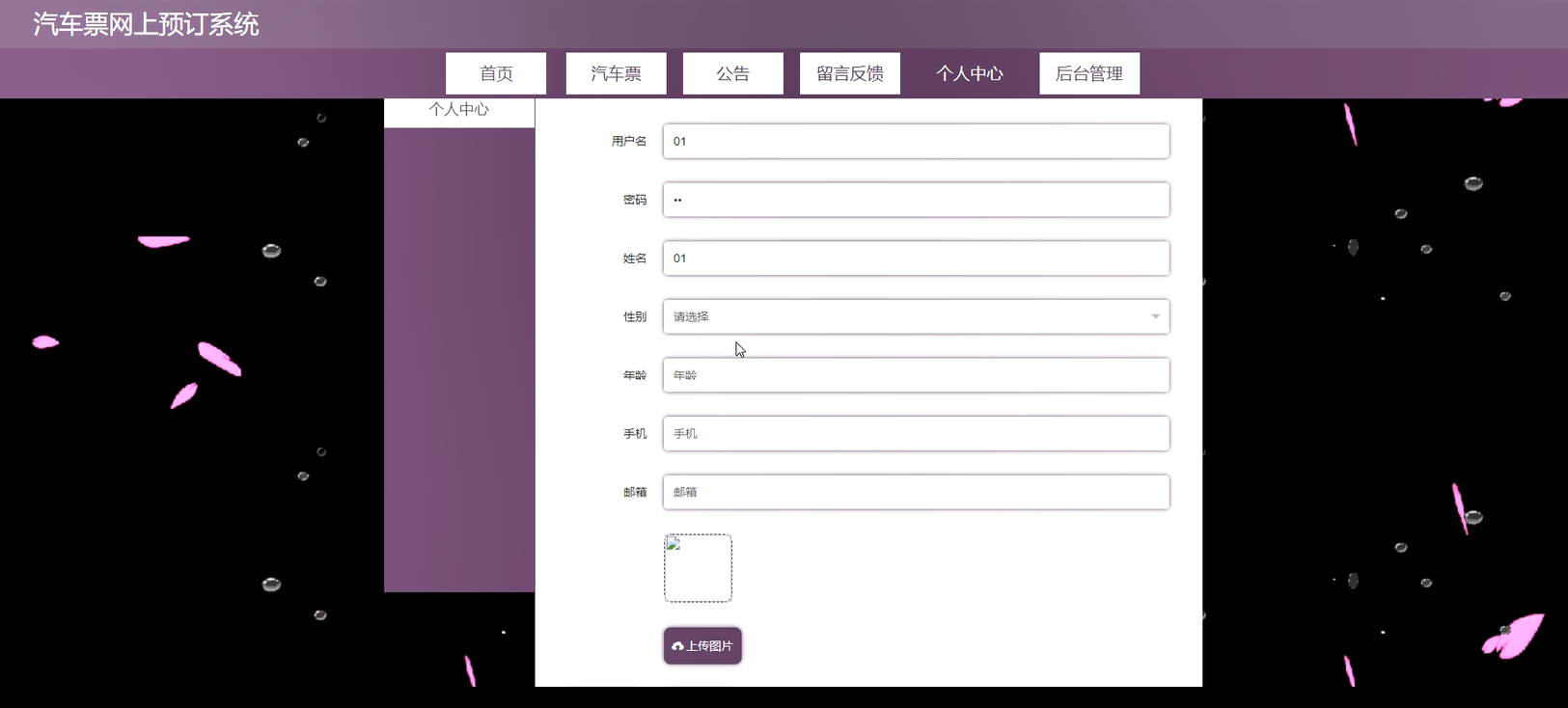Select 个人中心 in the left sidebar
This screenshot has height=708, width=1568.
(459, 110)
